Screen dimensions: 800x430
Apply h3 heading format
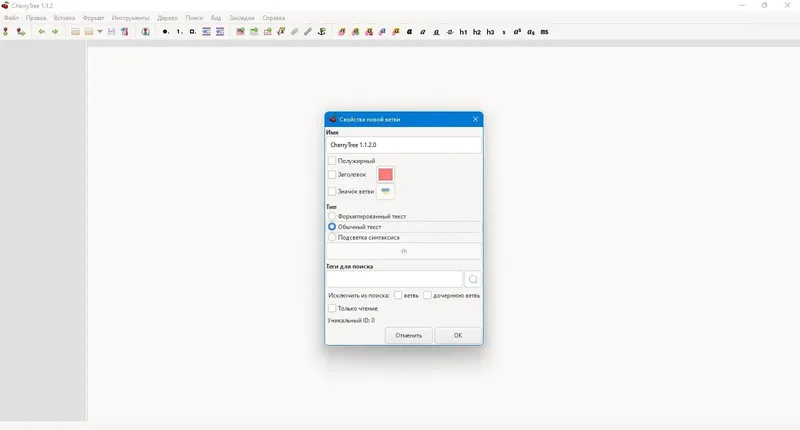pos(490,32)
